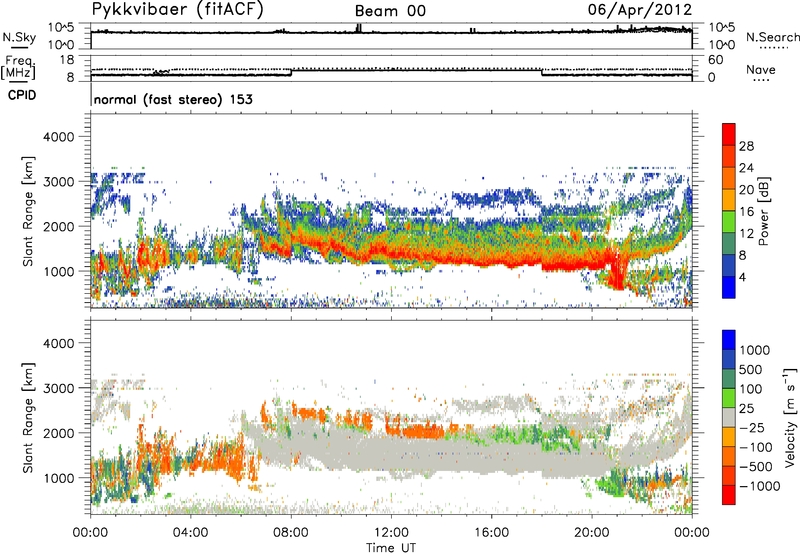Click the strong red backscatter band near 21:00 in power panel
The width and height of the screenshot is (800, 554).
click(x=616, y=270)
